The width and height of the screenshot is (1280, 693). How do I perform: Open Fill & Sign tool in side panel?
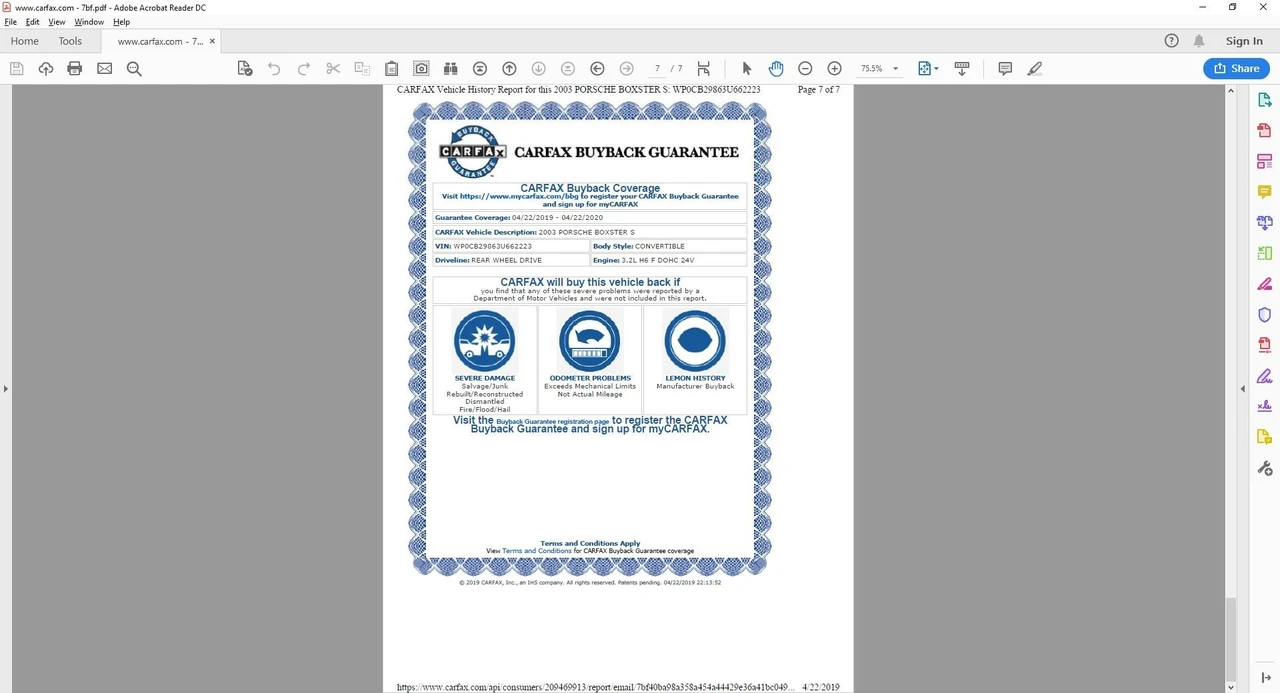(1264, 376)
